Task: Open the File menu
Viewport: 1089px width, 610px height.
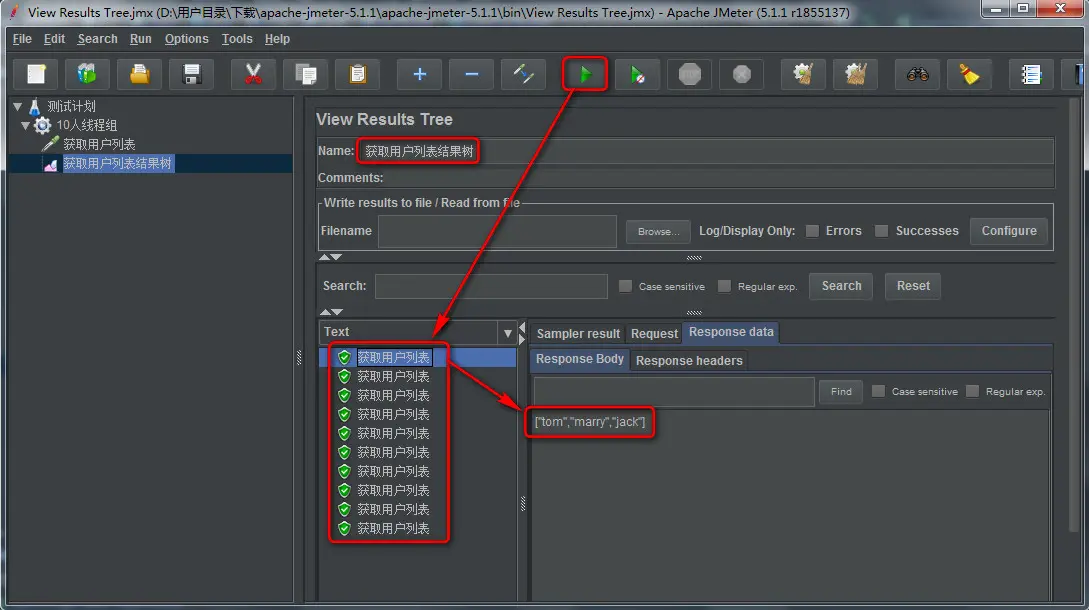Action: pyautogui.click(x=22, y=39)
